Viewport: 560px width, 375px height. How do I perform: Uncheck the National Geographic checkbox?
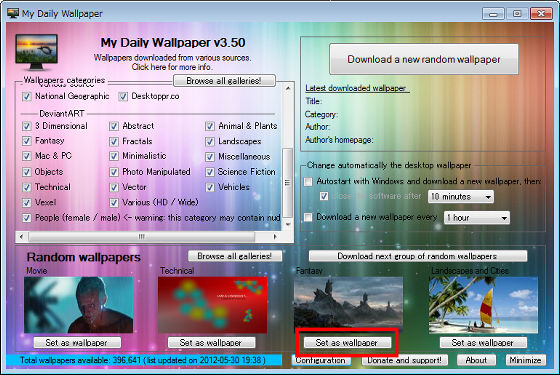coord(26,96)
